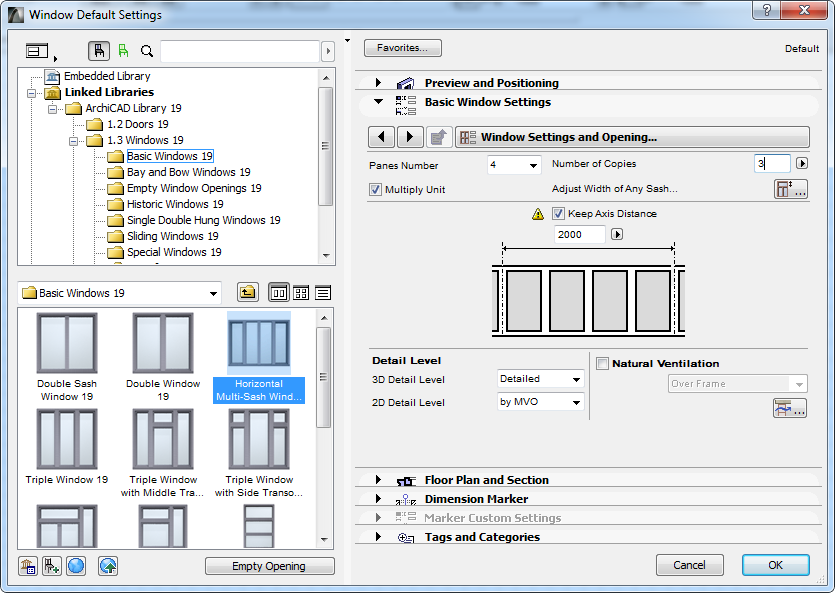Click the warning triangle icon
Viewport: 835px width, 593px height.
[x=538, y=214]
